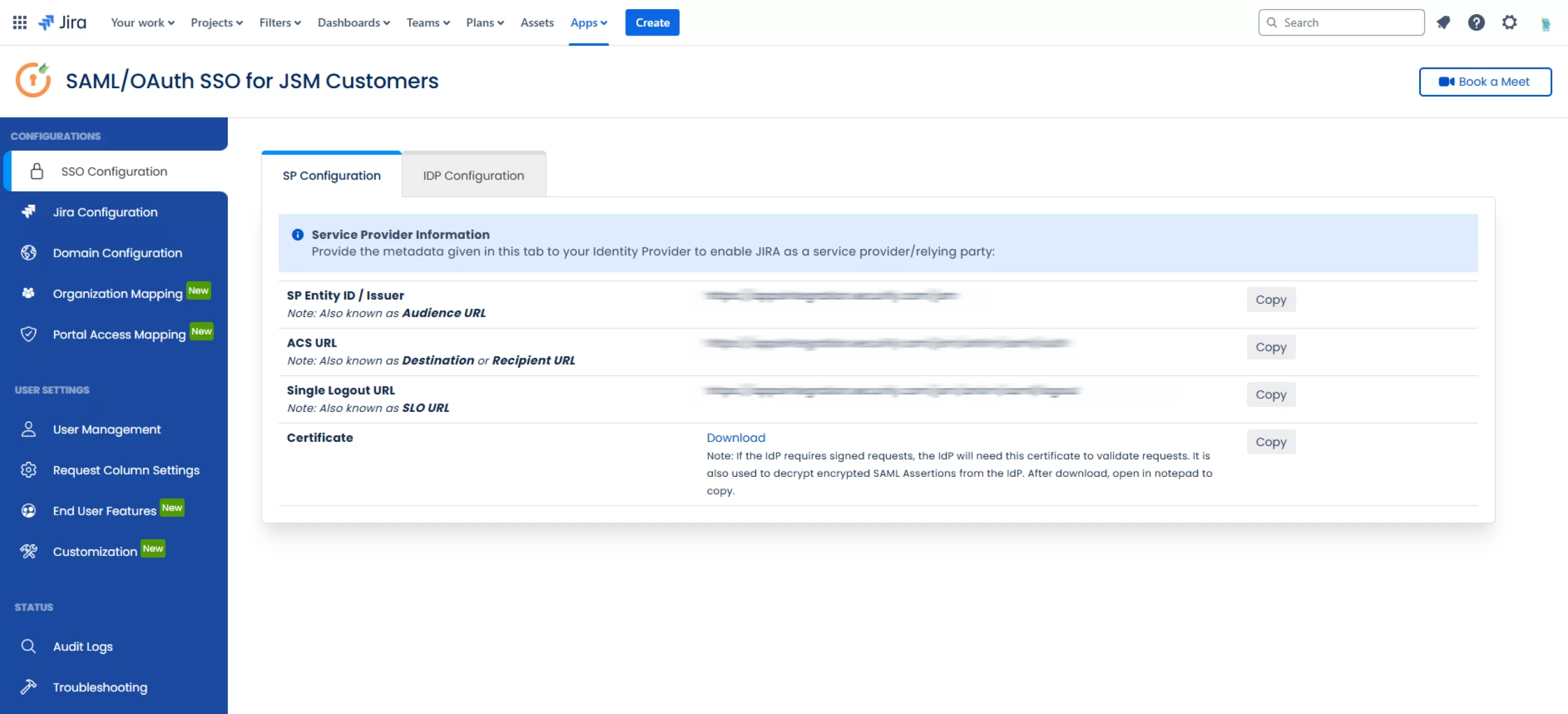Open the Assets menu item
This screenshot has height=714, width=1568.
[x=537, y=23]
